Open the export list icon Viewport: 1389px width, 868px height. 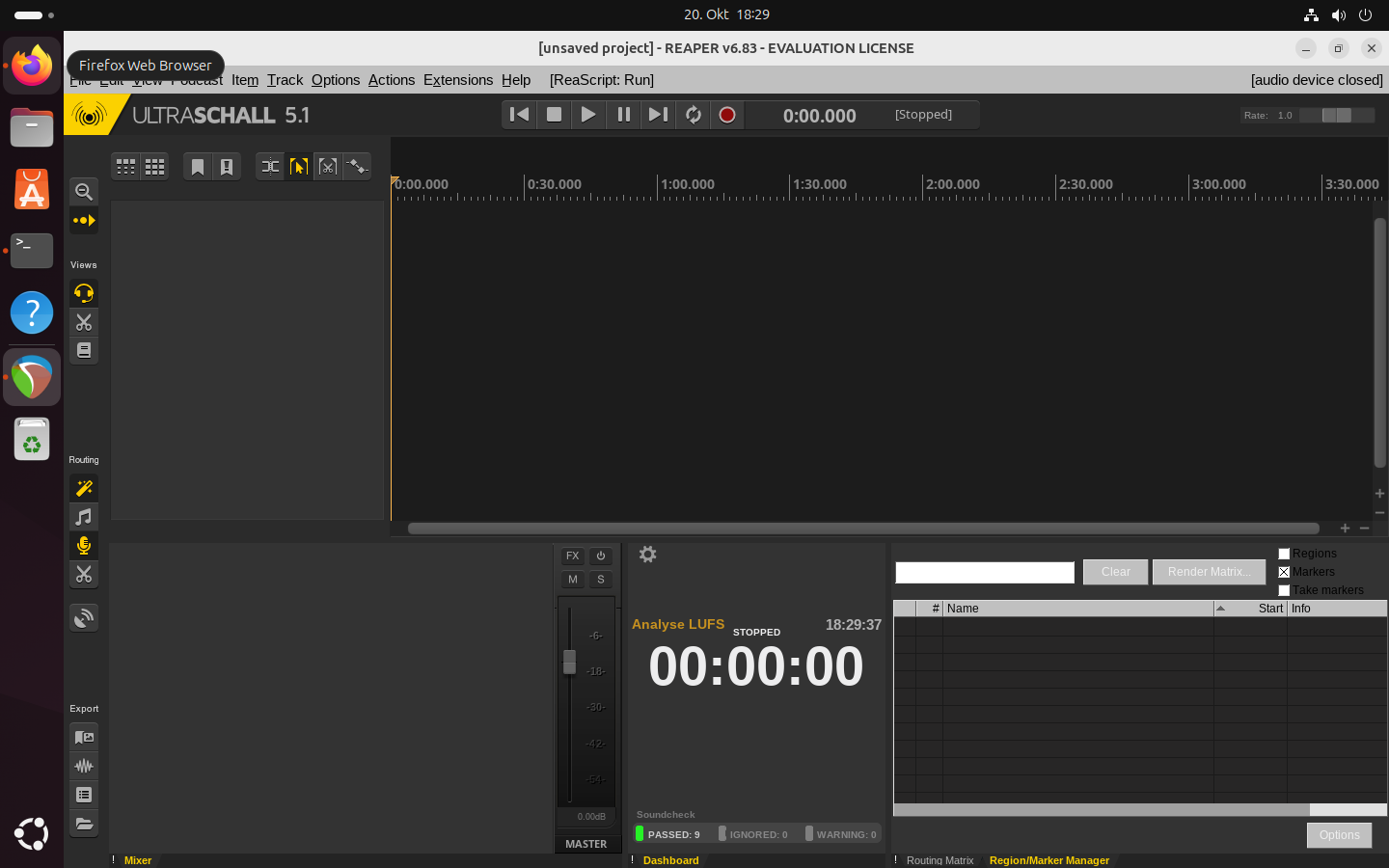(84, 795)
